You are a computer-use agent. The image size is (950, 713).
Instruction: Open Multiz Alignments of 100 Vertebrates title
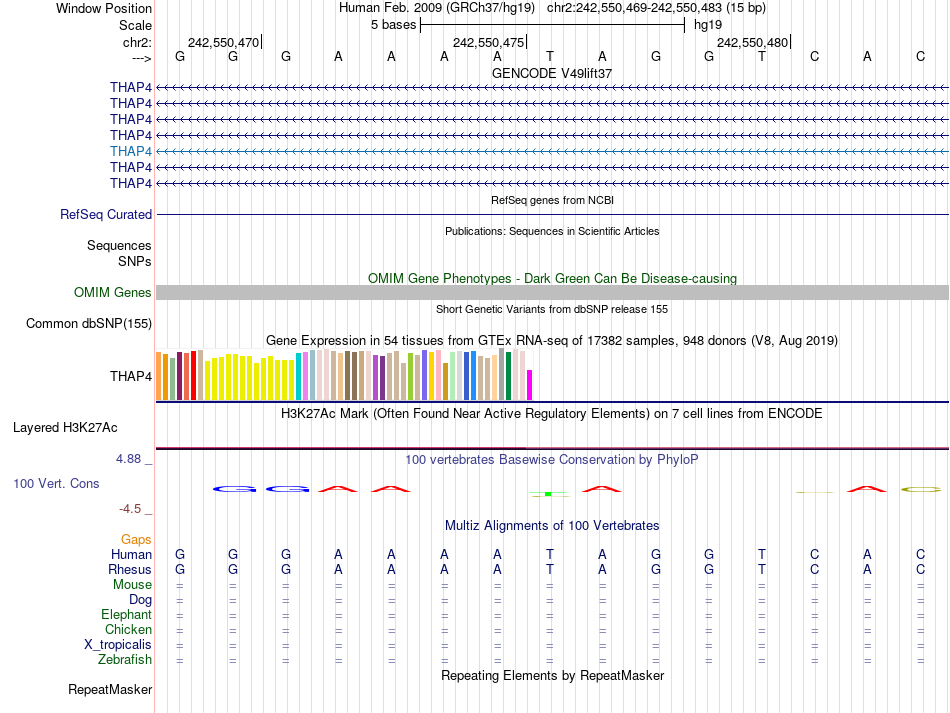click(x=552, y=526)
